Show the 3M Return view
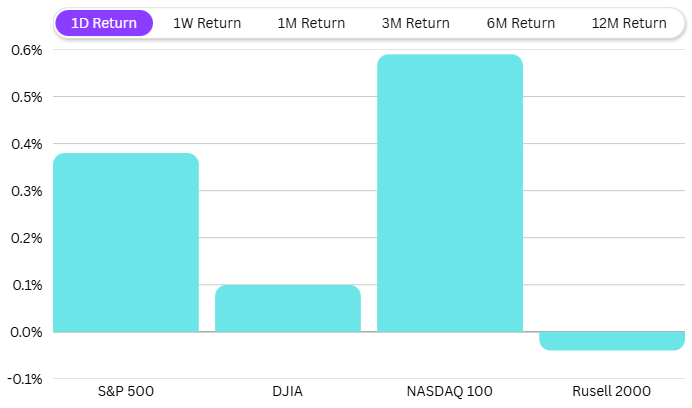The image size is (692, 408). click(415, 23)
